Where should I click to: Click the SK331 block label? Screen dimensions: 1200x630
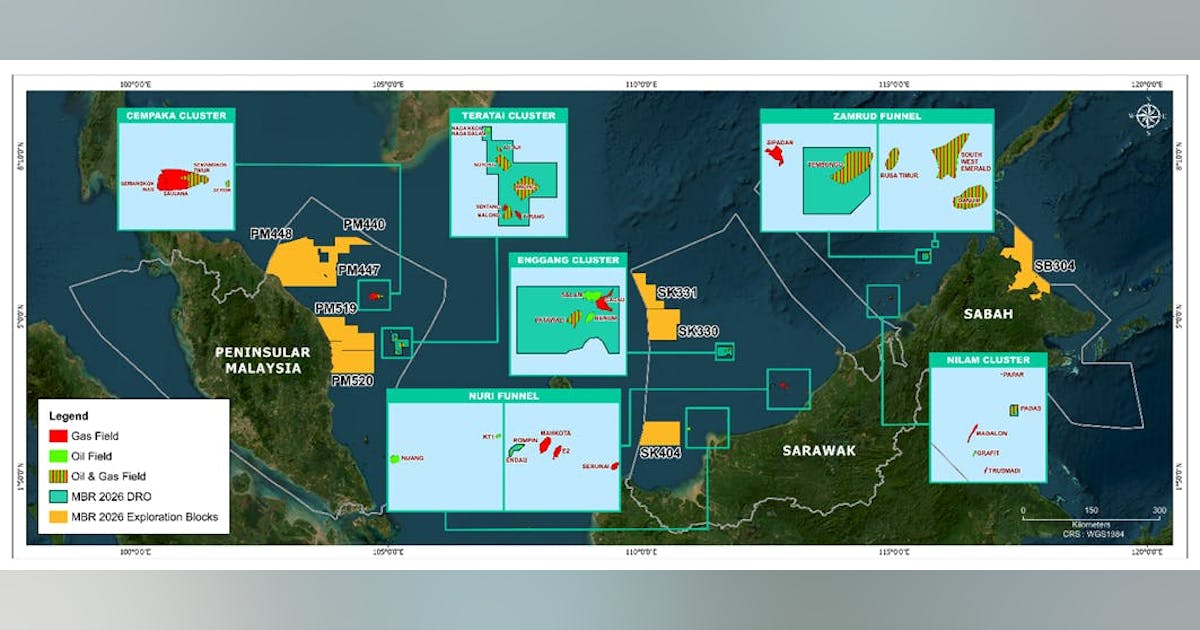[677, 294]
